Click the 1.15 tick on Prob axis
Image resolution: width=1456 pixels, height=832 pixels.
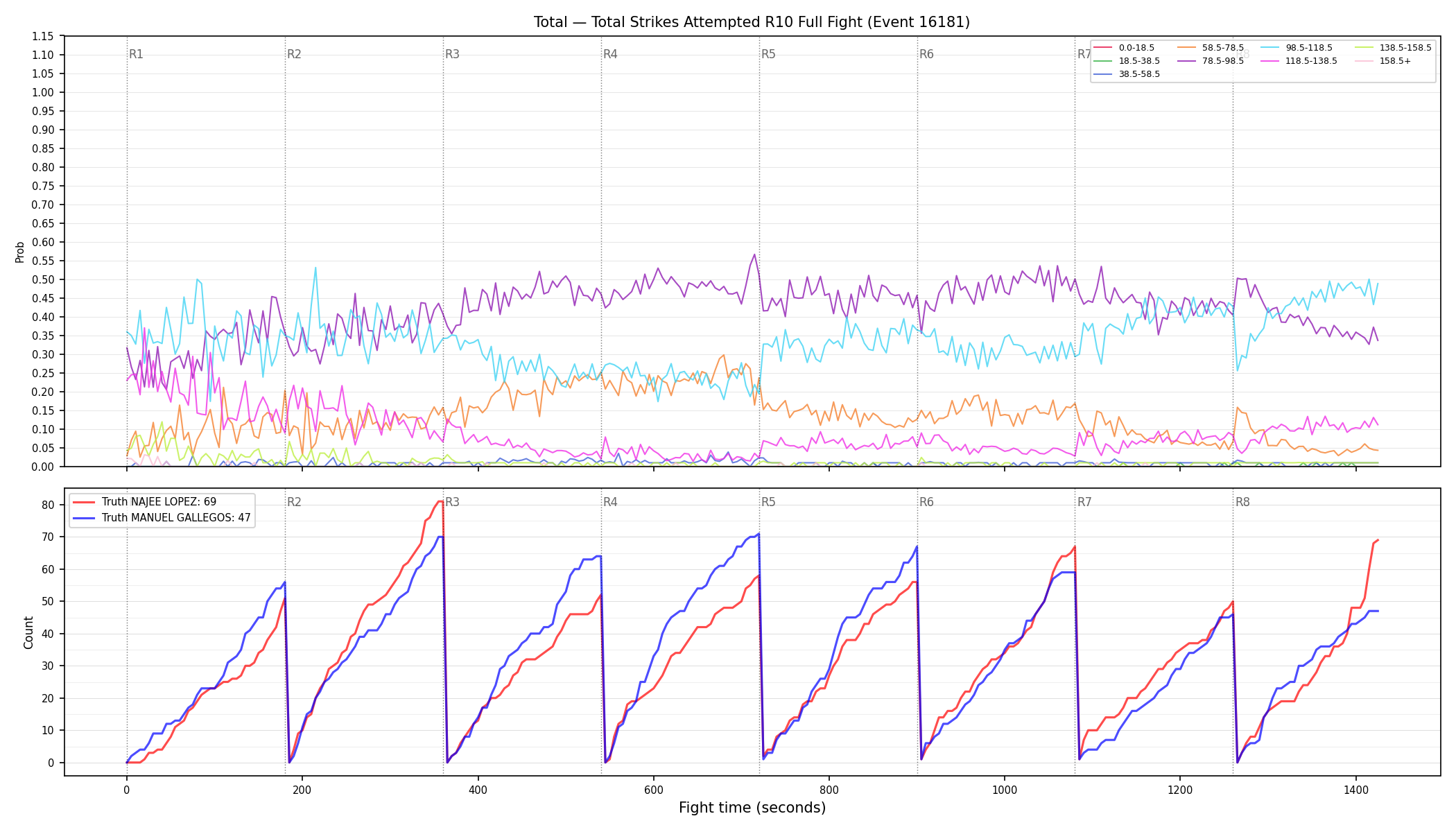point(43,36)
